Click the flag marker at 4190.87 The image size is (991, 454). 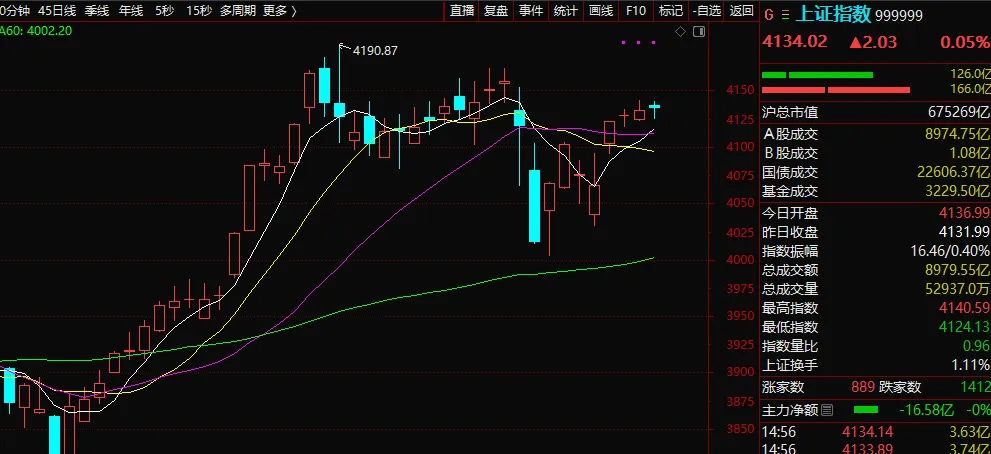pyautogui.click(x=343, y=46)
